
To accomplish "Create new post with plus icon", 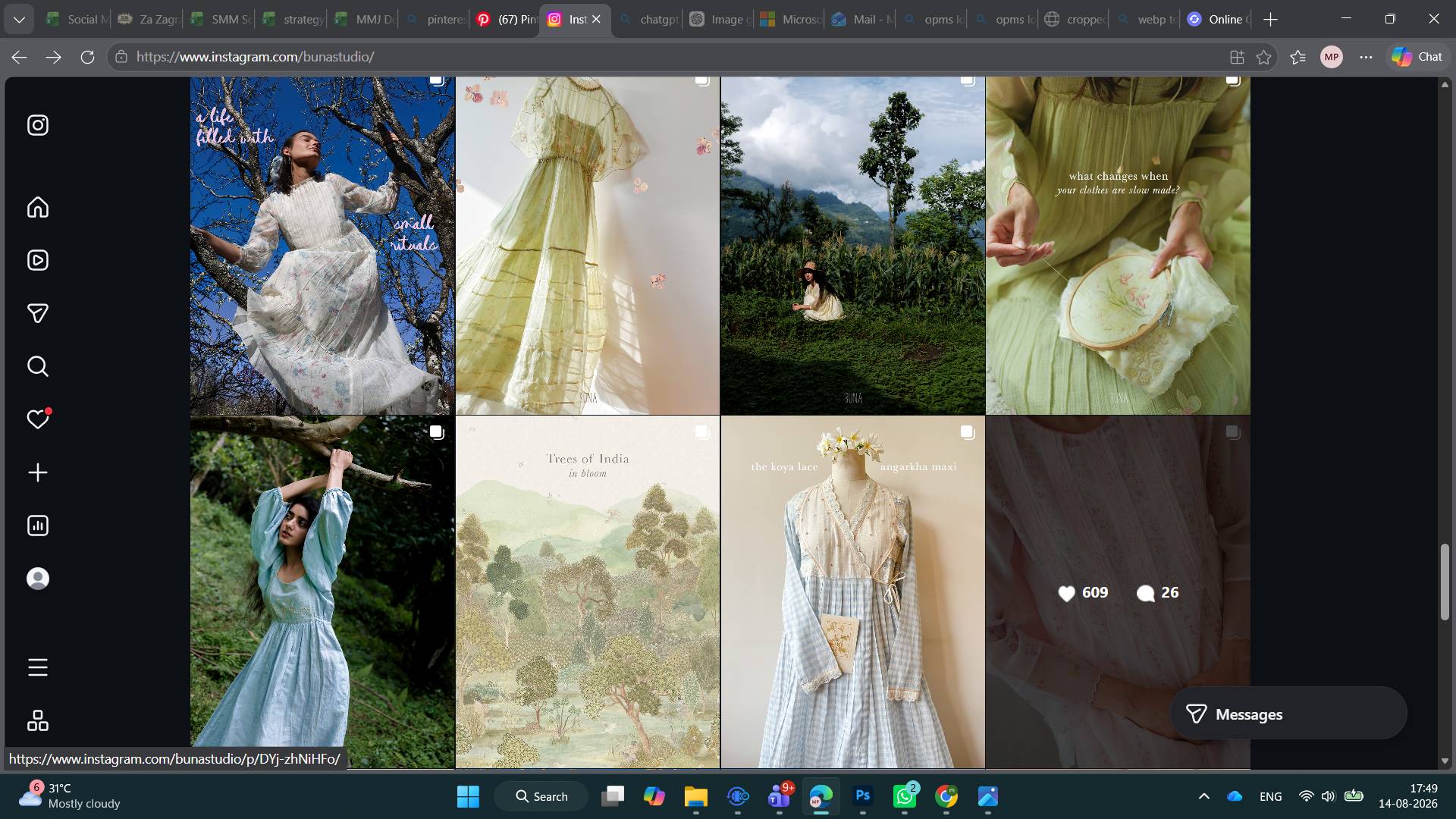I will [x=38, y=472].
